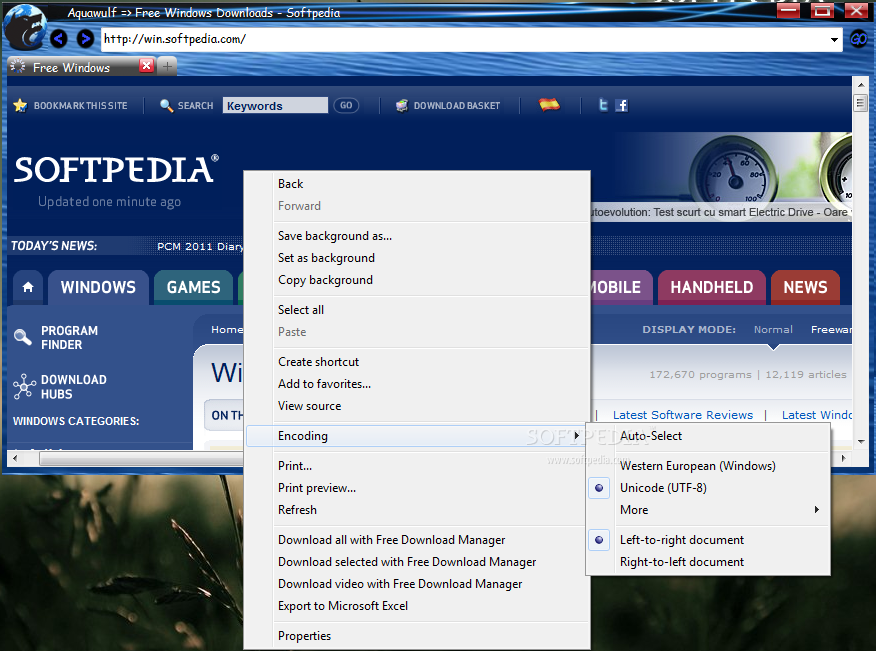Image resolution: width=876 pixels, height=651 pixels.
Task: Click the DOWNLOAD HUBS link
Action: (73, 387)
